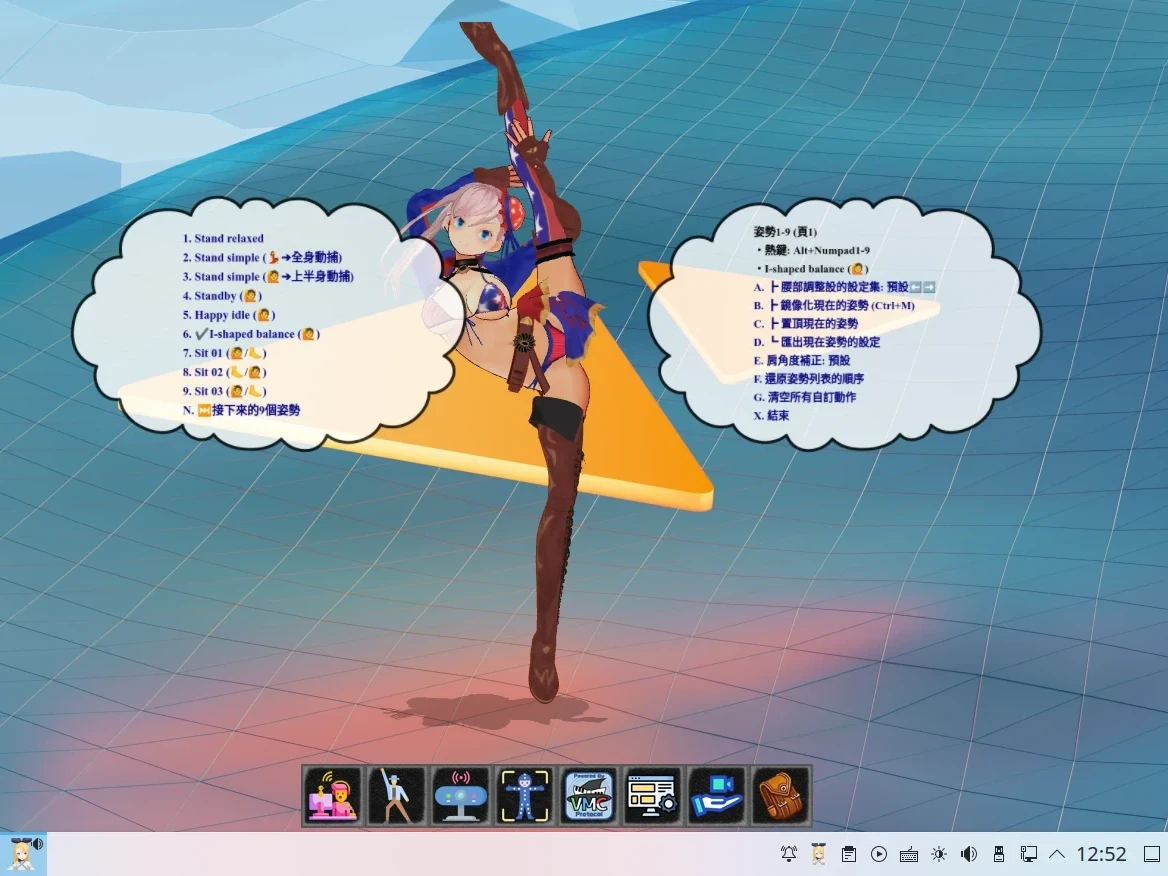Open the volume control in system tray

click(968, 854)
